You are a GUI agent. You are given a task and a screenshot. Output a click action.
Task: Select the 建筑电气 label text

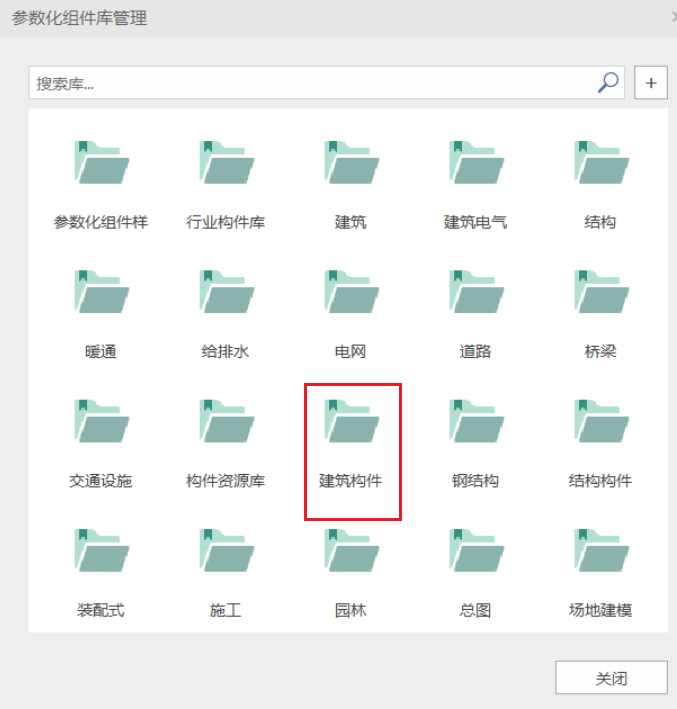(475, 222)
